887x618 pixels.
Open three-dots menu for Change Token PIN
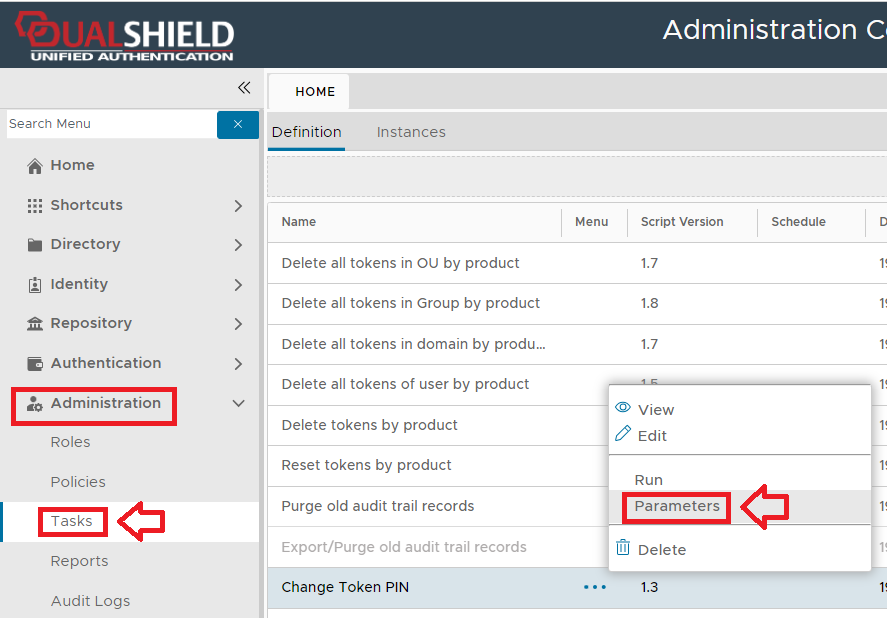(x=595, y=587)
